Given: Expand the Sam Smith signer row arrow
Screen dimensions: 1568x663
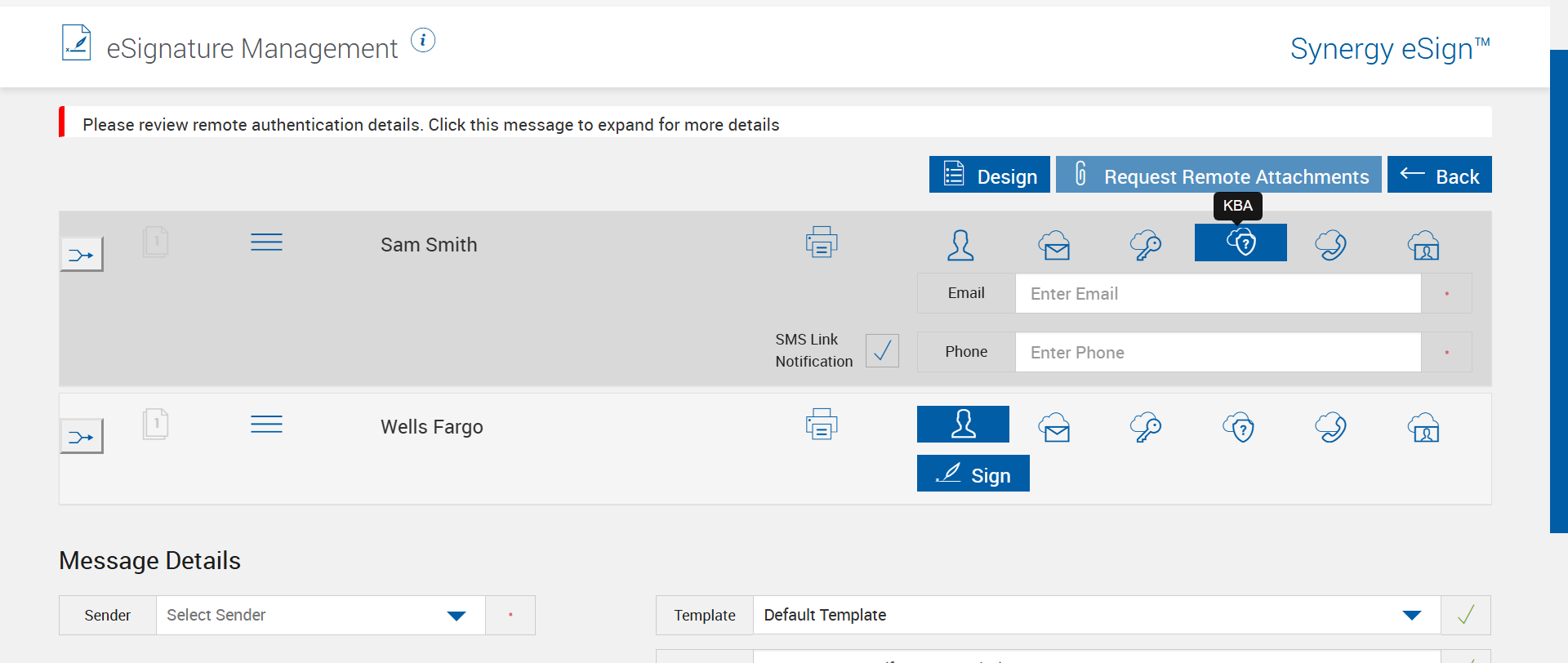Looking at the screenshot, I should [82, 255].
